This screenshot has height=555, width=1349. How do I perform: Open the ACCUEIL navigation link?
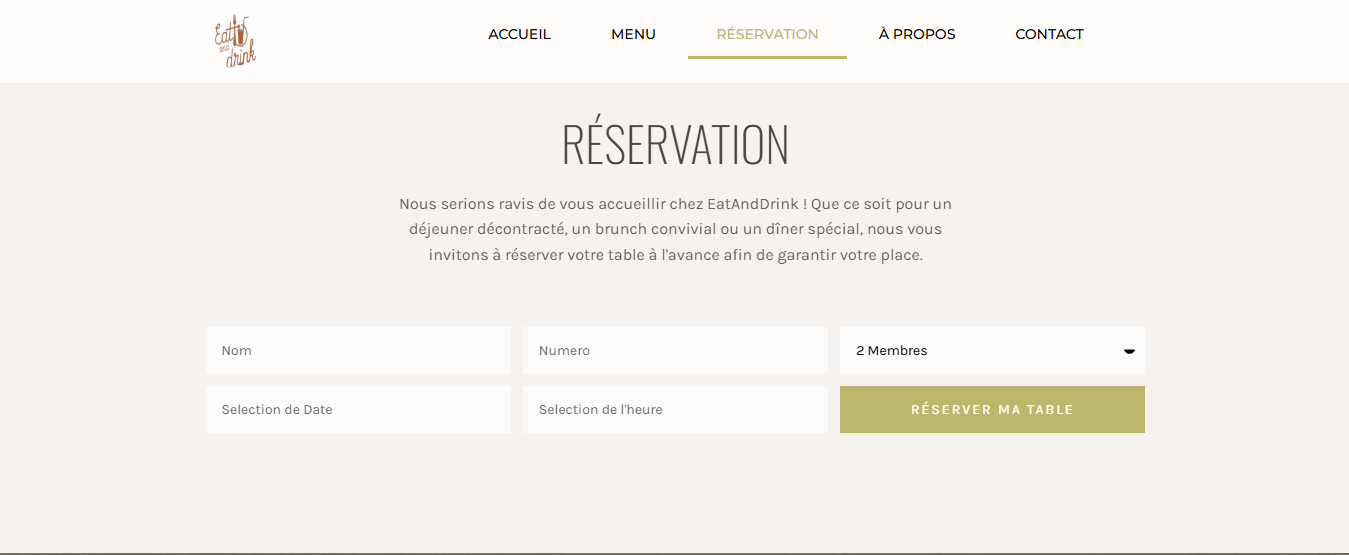click(x=519, y=34)
